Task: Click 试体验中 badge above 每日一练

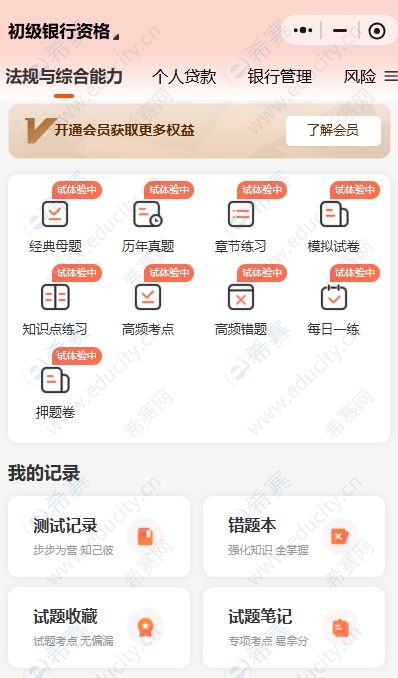Action: (355, 273)
